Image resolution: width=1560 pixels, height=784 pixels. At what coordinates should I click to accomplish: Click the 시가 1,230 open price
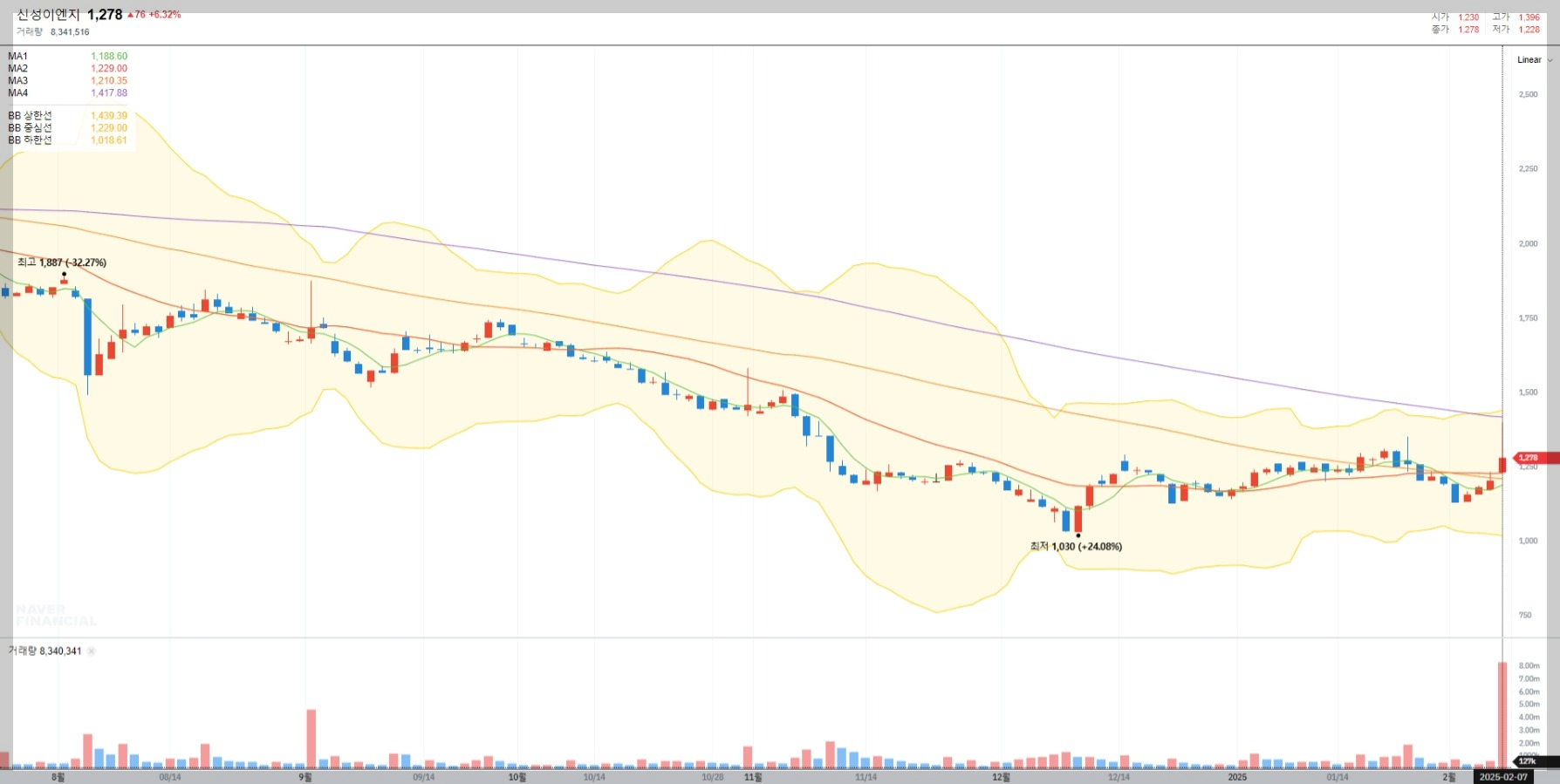click(x=1455, y=17)
